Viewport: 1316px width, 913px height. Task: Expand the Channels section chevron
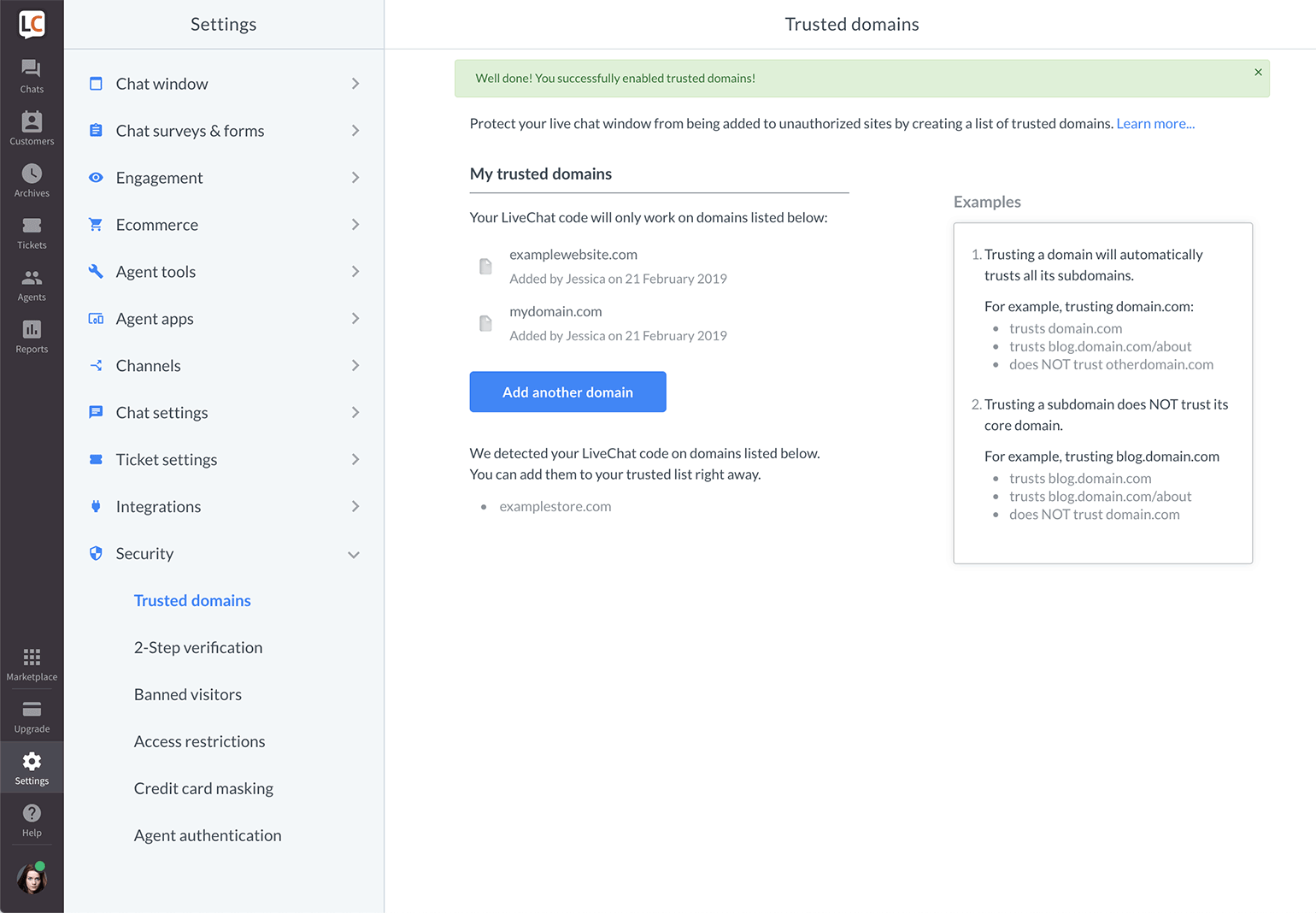tap(355, 366)
